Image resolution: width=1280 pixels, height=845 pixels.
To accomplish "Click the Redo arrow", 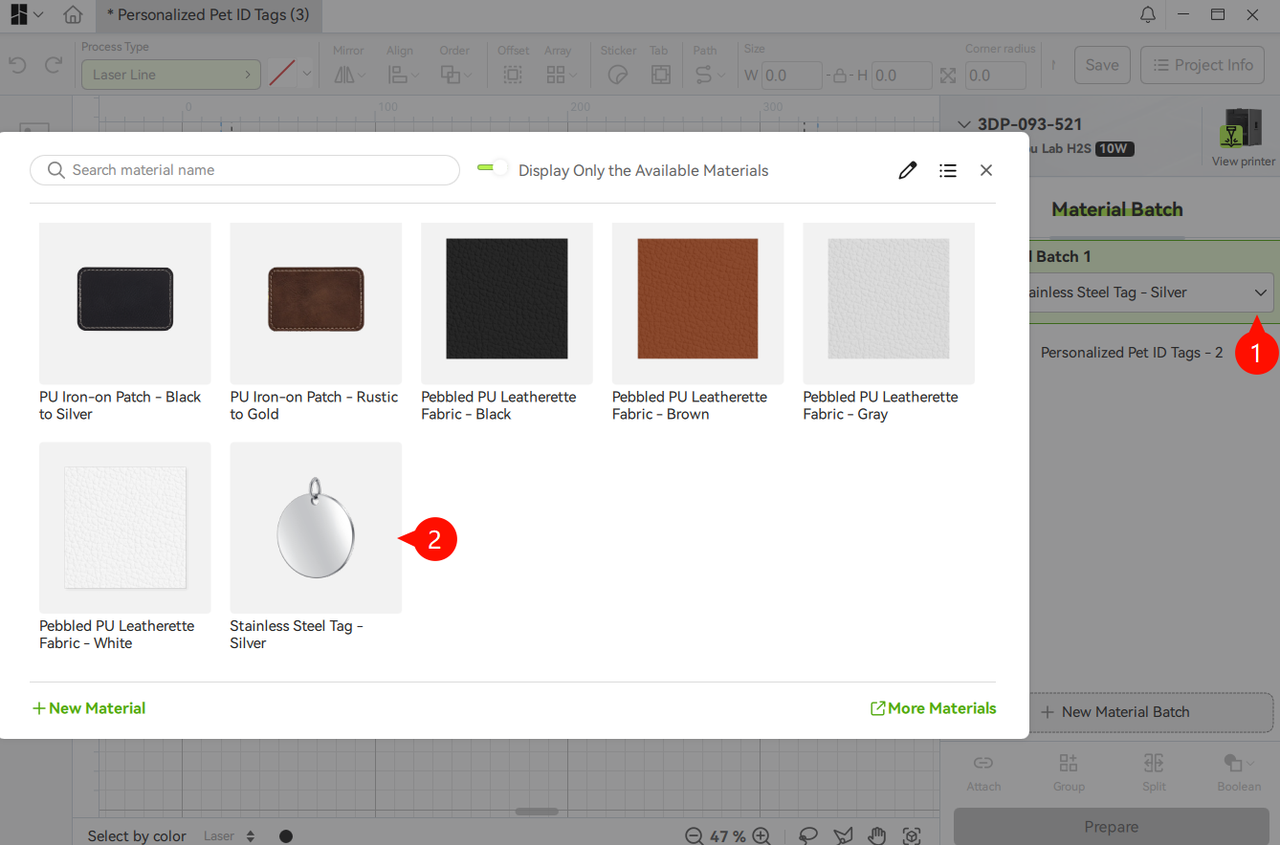I will (53, 66).
